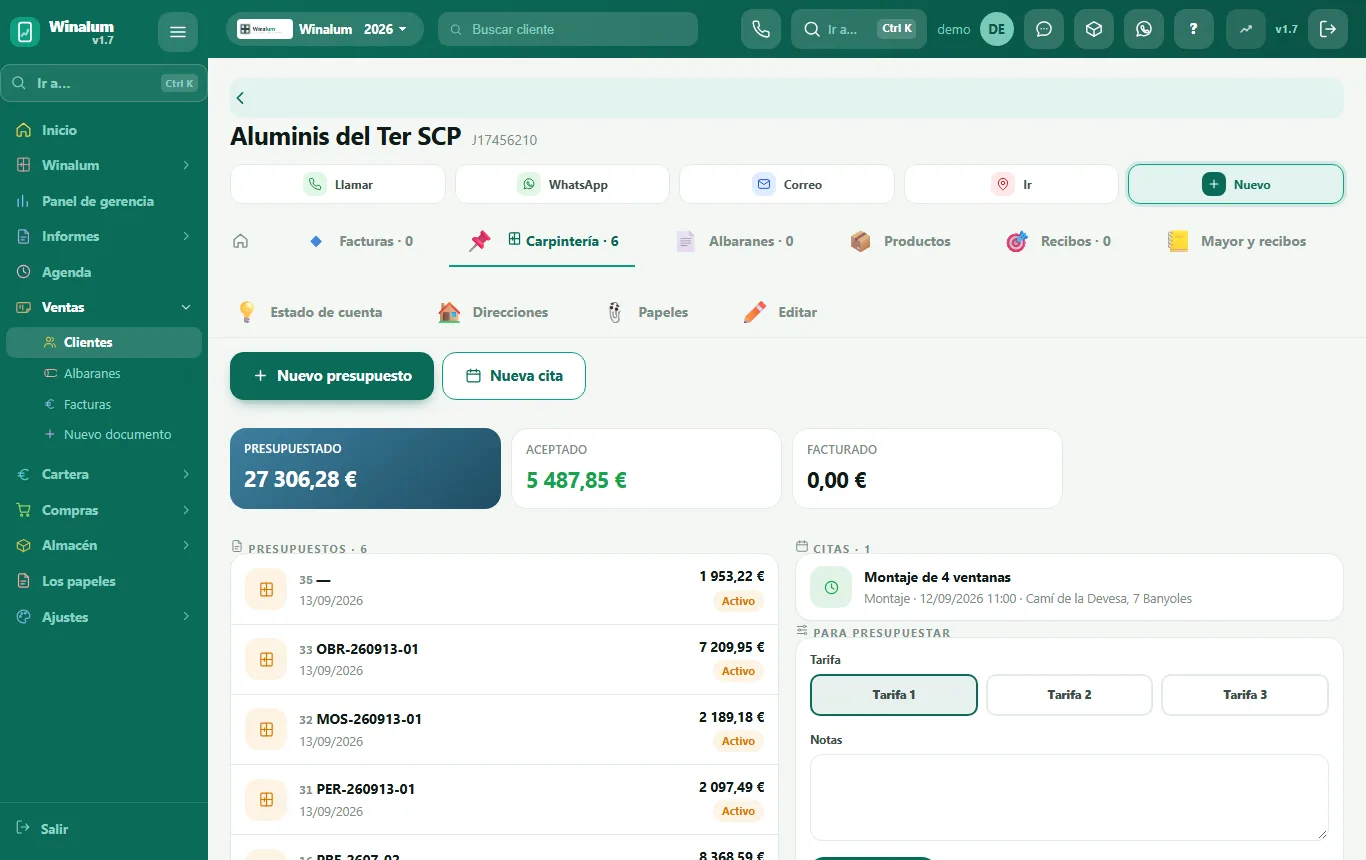Open the WhatsApp icon in the top header
Screen dimensions: 1366x860
click(x=1144, y=29)
